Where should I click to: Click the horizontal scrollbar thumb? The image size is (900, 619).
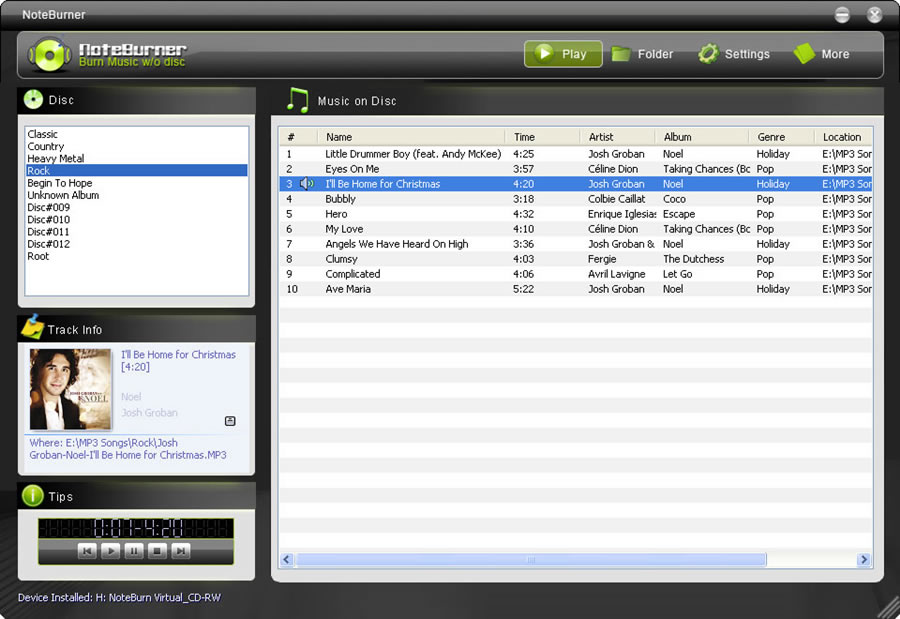point(531,559)
